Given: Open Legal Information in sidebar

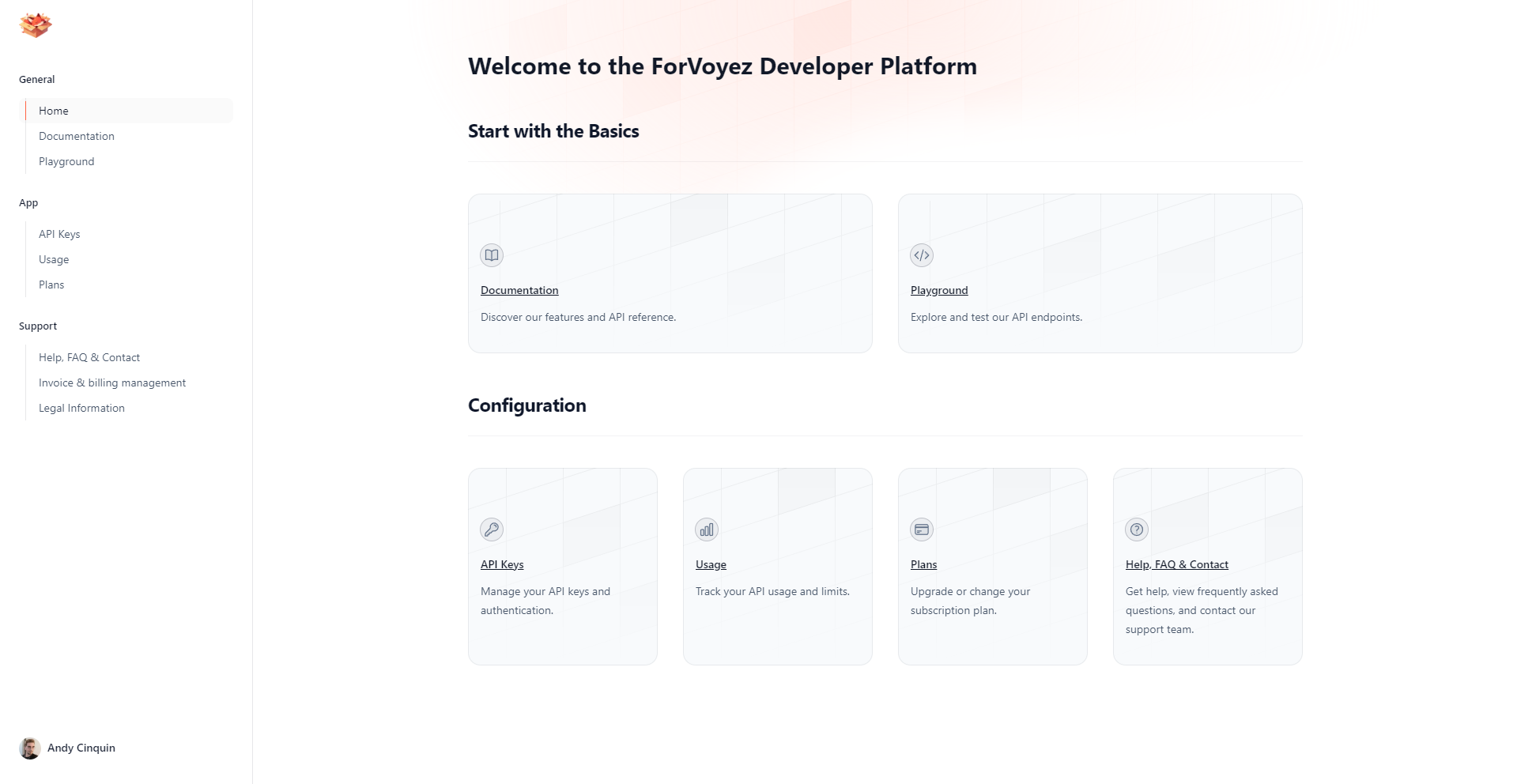Looking at the screenshot, I should 81,408.
